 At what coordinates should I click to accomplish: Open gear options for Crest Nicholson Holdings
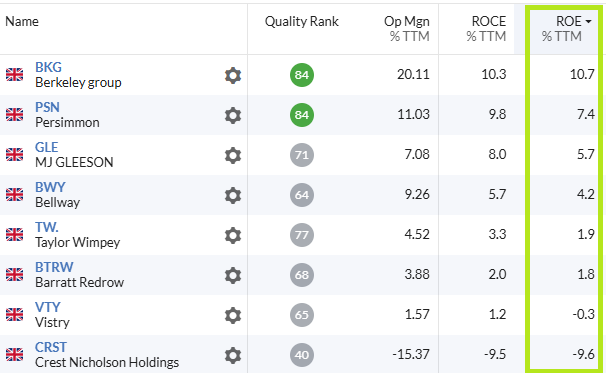233,355
